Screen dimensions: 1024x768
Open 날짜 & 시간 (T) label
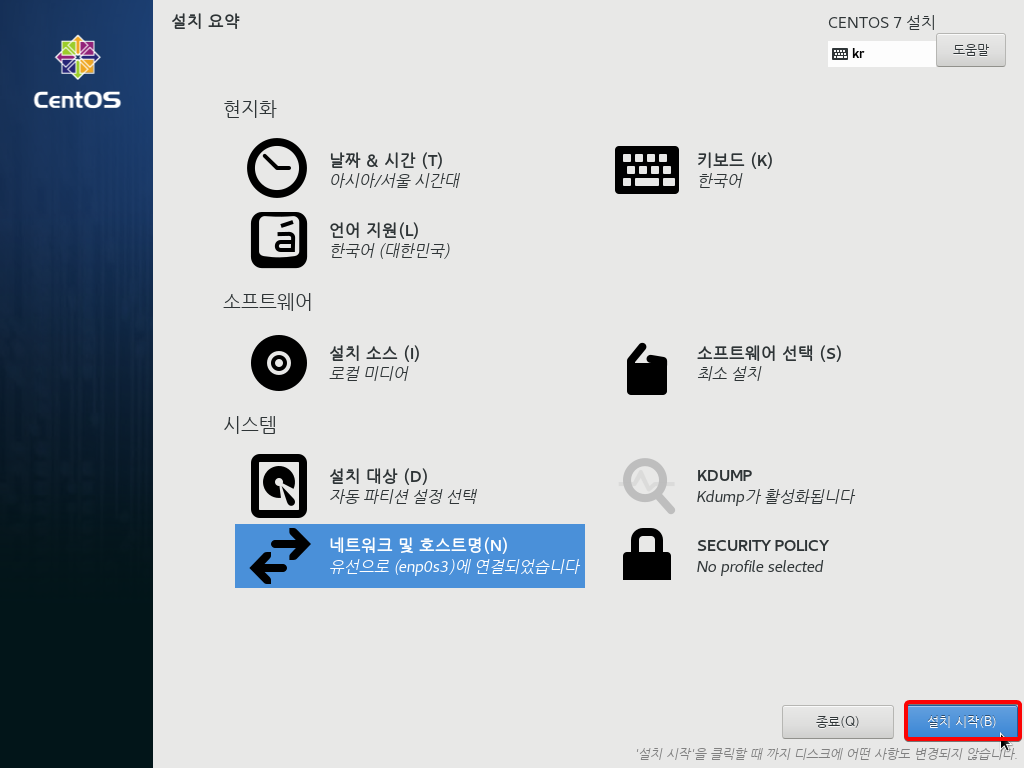click(x=386, y=160)
